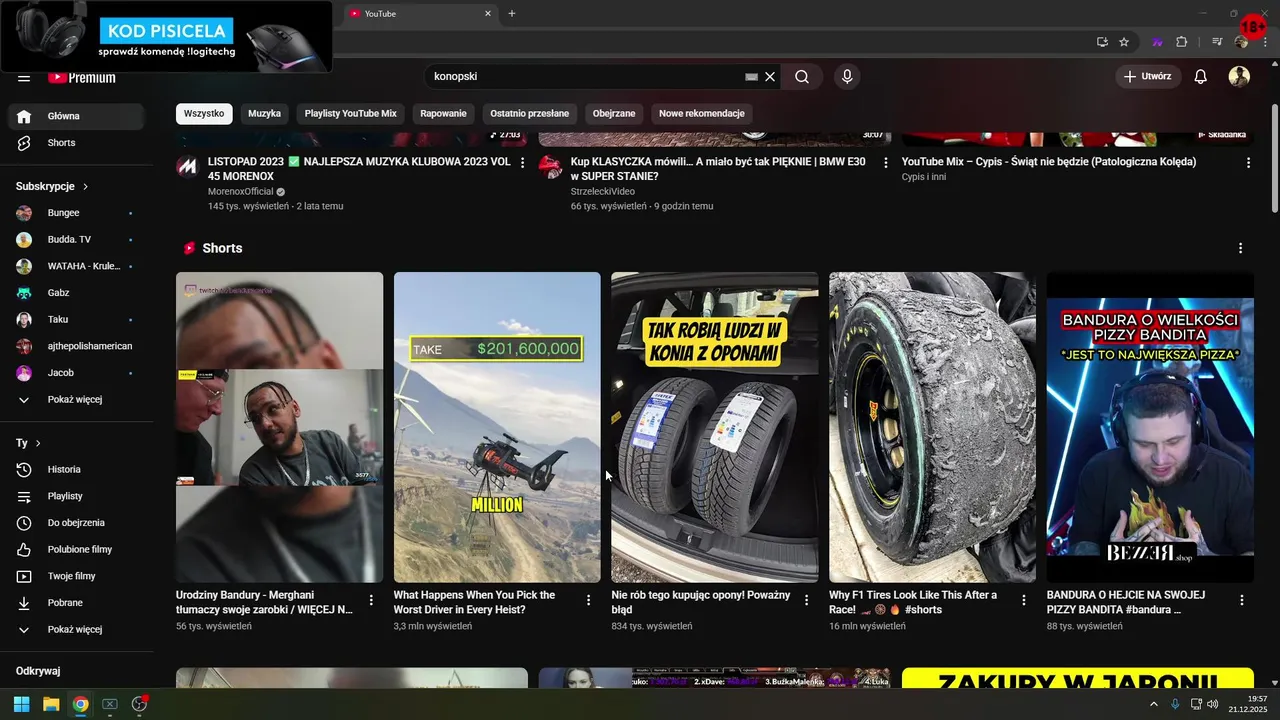
Task: Open the Chrome extensions puzzle icon
Action: click(x=1181, y=42)
